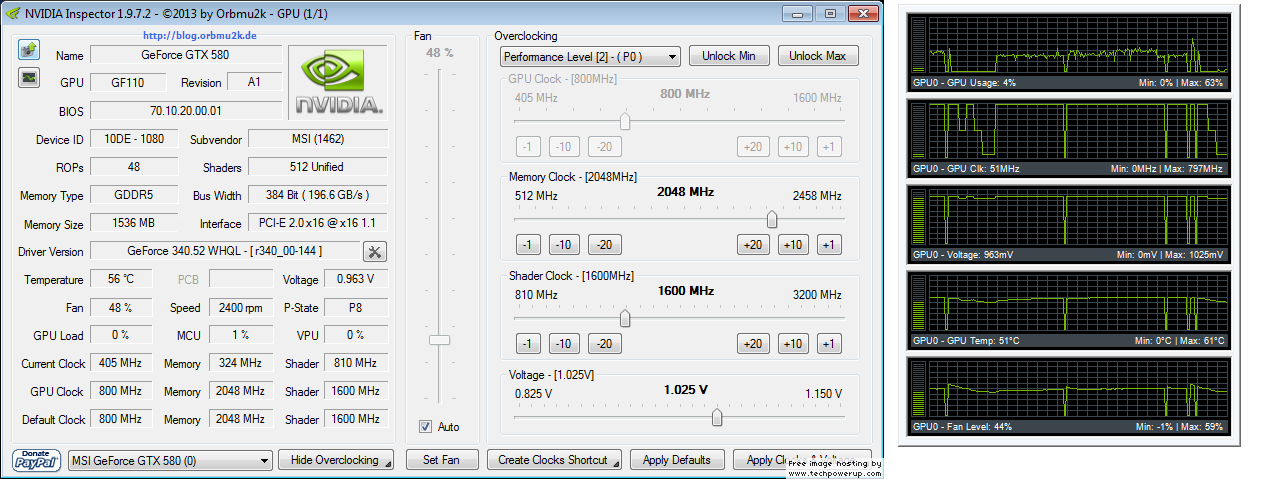Click the Interface value PCI-E 2.0 x16
Viewport: 1284px width, 494px height.
(x=318, y=223)
